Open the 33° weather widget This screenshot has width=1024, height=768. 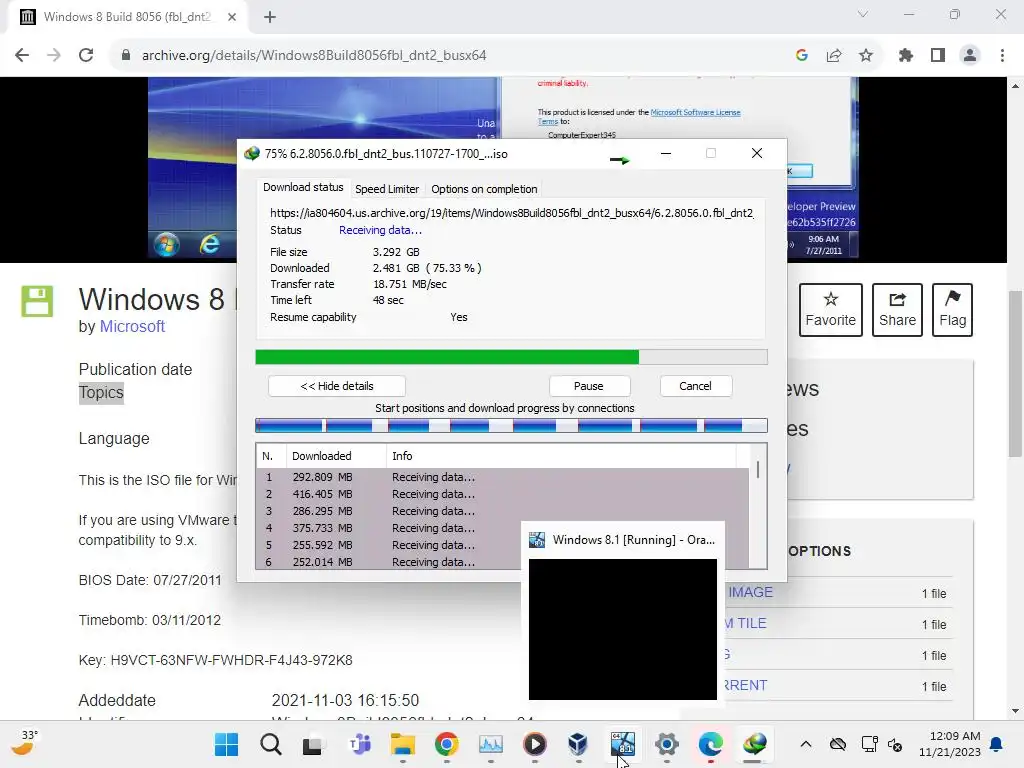[x=25, y=743]
